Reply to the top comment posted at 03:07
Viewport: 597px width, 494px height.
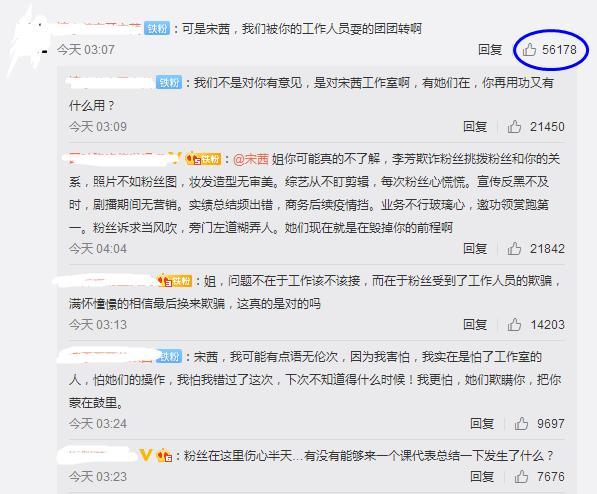490,50
